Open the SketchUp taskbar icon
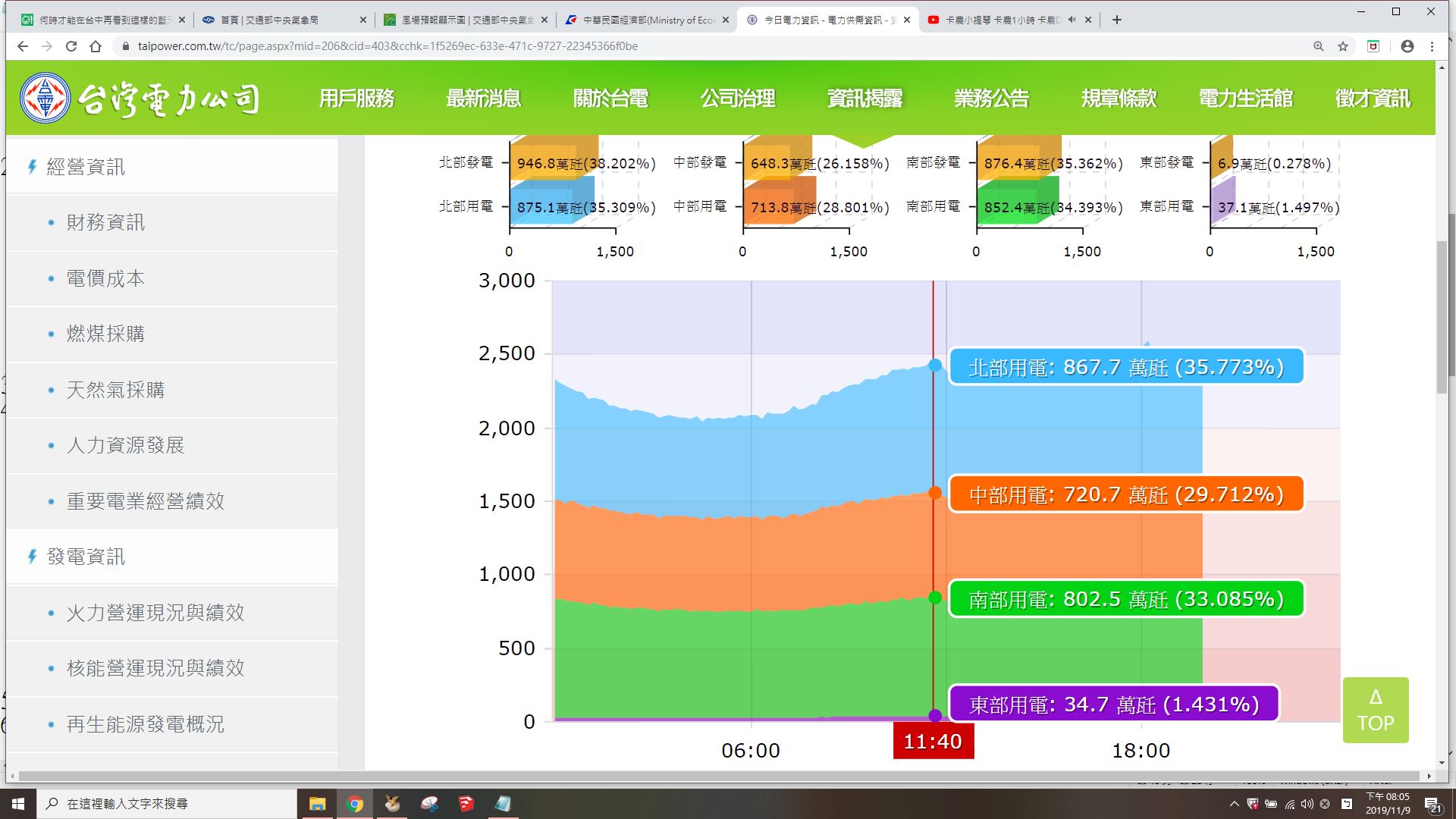Viewport: 1456px width, 819px height. pyautogui.click(x=466, y=803)
